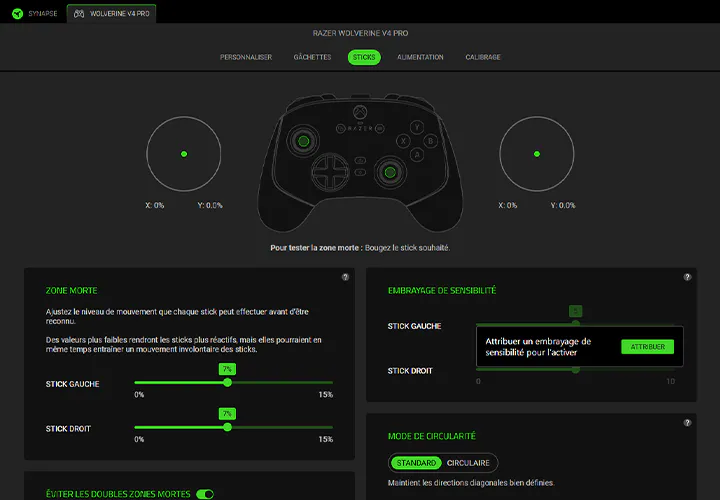Click the Attribuer button
This screenshot has height=500, width=720.
tap(647, 347)
